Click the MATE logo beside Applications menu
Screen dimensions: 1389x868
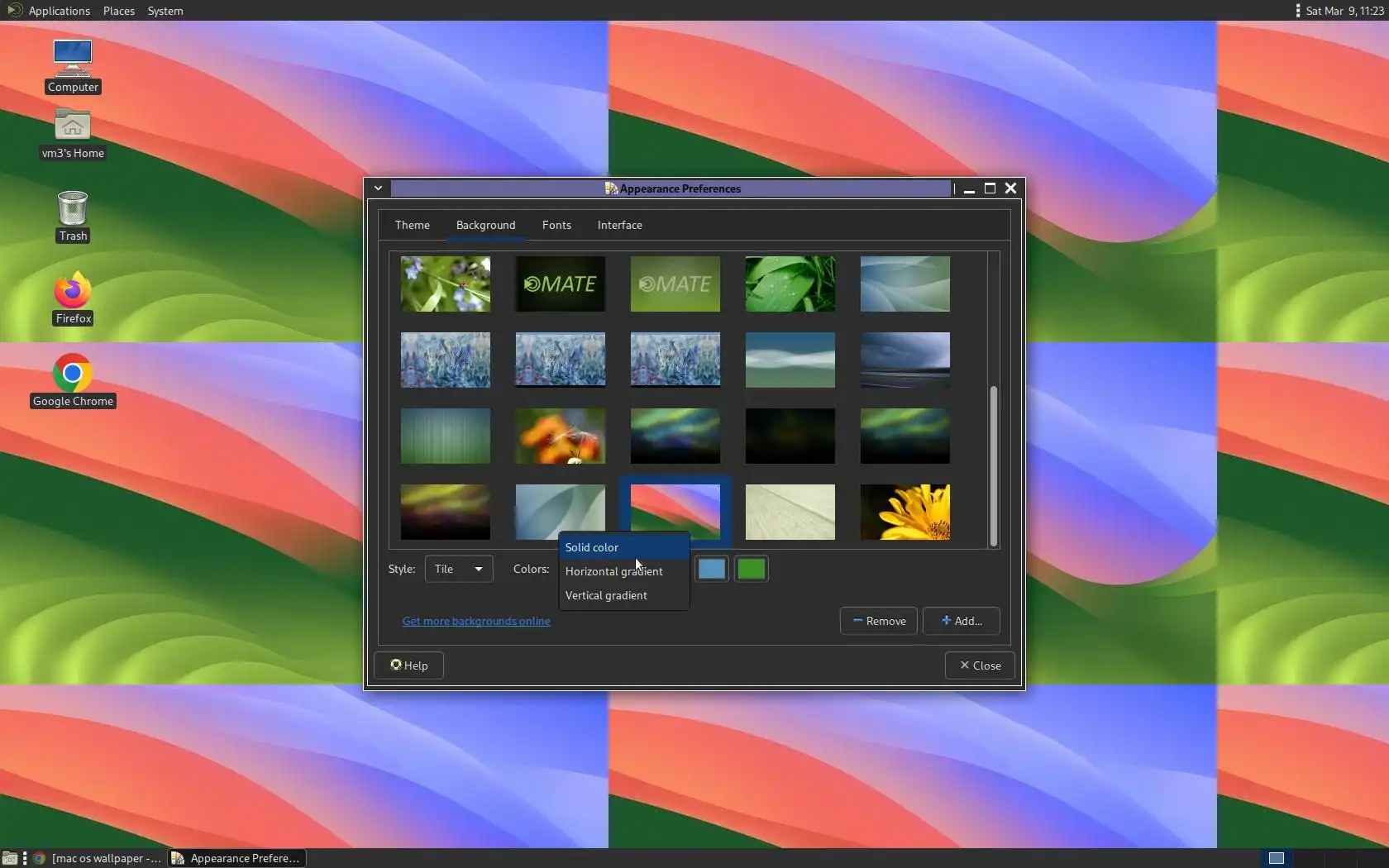[x=14, y=11]
